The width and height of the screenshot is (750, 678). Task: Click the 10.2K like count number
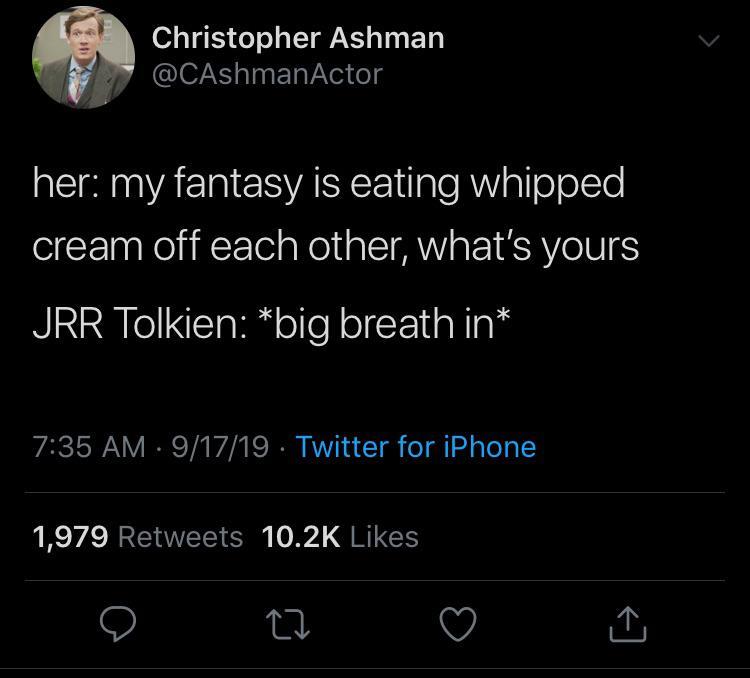[301, 537]
